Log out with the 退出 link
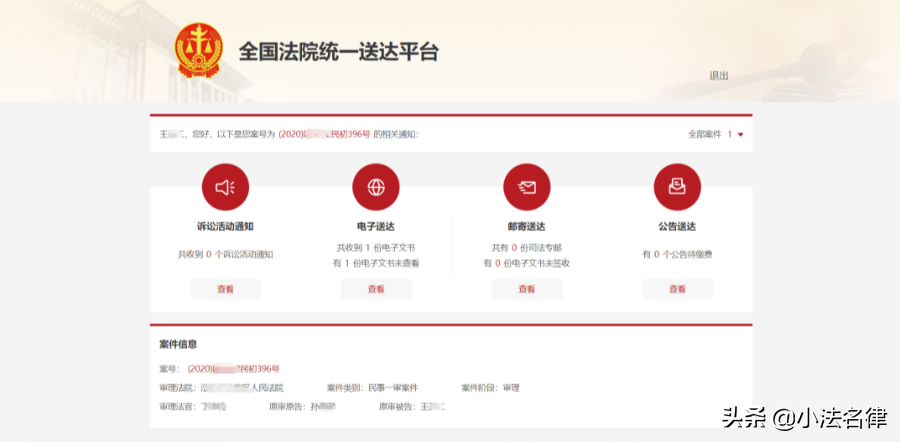 tap(719, 75)
